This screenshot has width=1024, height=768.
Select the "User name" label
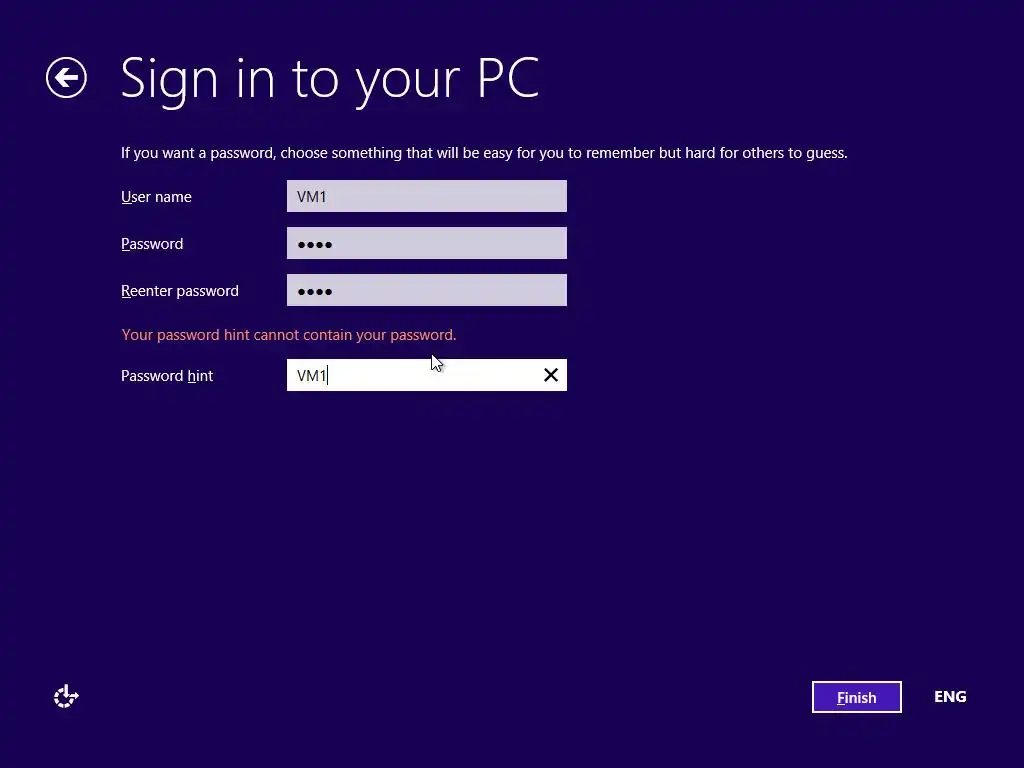tap(156, 197)
